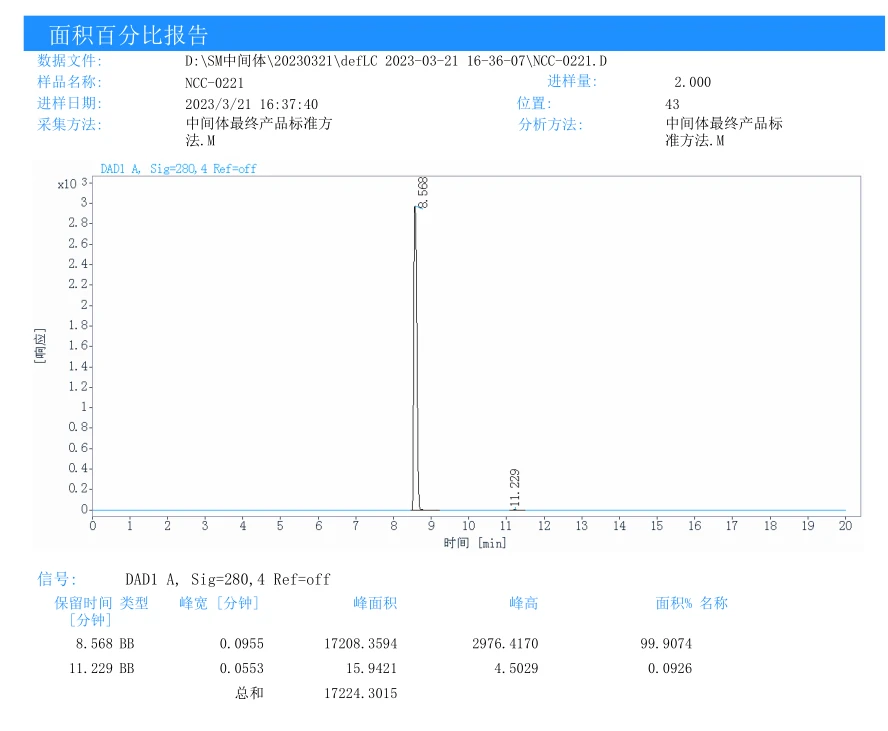Click the injection date 2023/3/21 value
Image resolution: width=888 pixels, height=731 pixels.
pos(251,105)
